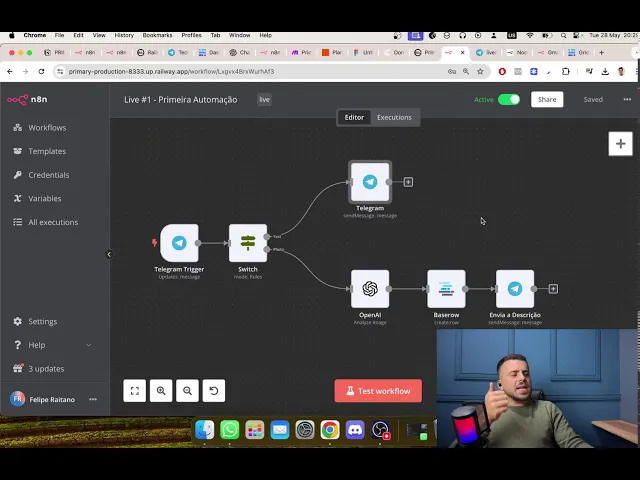Open Launchpad from the dock
The height and width of the screenshot is (480, 640).
point(255,430)
